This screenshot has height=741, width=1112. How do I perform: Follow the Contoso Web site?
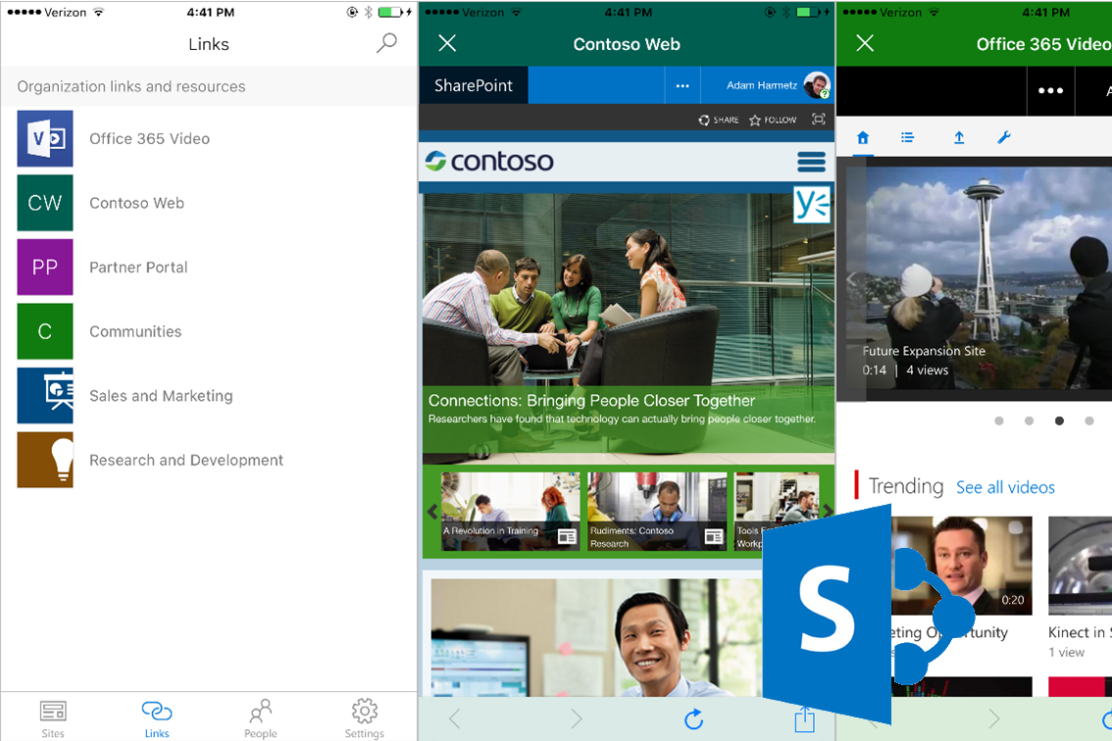(x=772, y=119)
